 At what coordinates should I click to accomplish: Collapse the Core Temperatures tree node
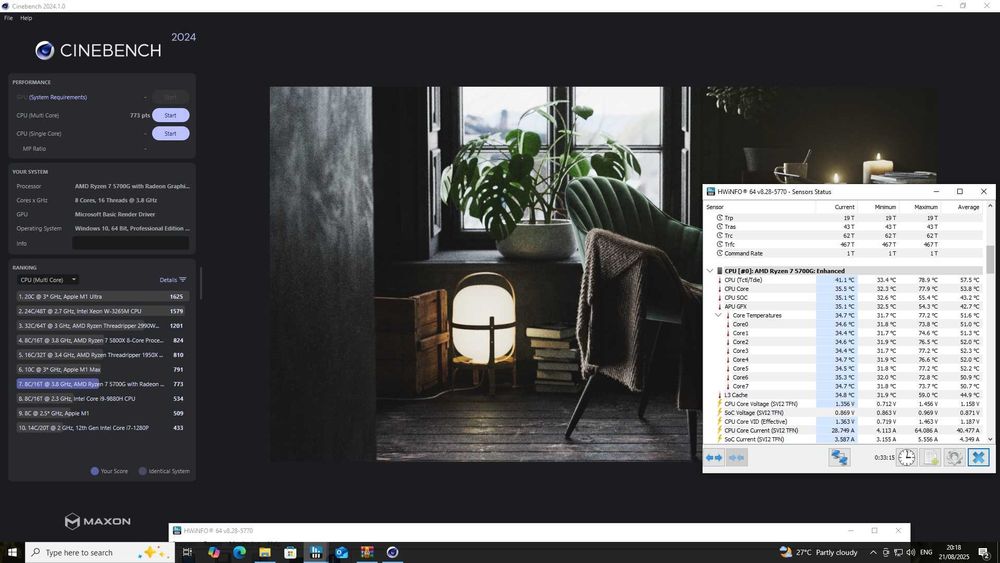[718, 315]
